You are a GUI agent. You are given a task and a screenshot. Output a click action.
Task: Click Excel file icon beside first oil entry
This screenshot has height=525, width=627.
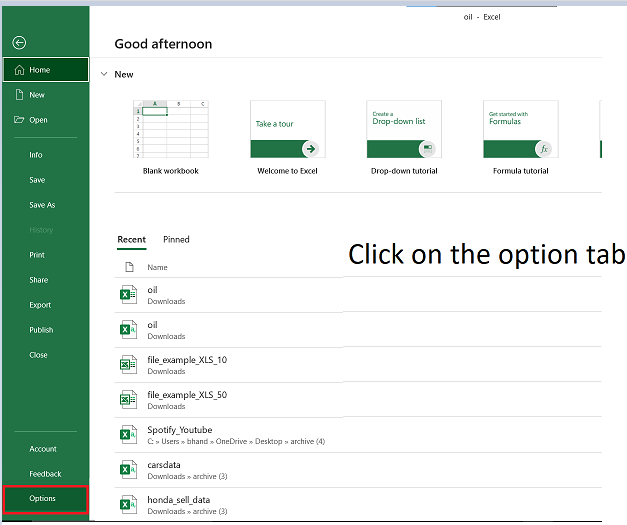pyautogui.click(x=128, y=294)
